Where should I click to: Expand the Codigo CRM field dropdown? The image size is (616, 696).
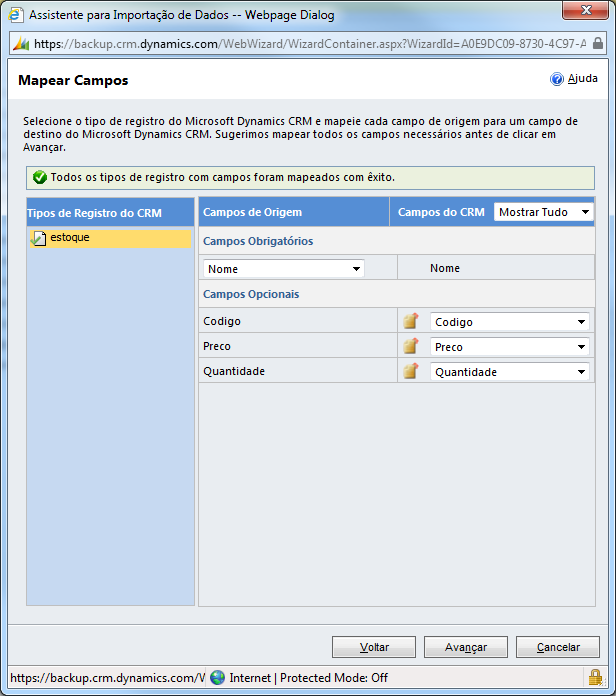[x=509, y=322]
